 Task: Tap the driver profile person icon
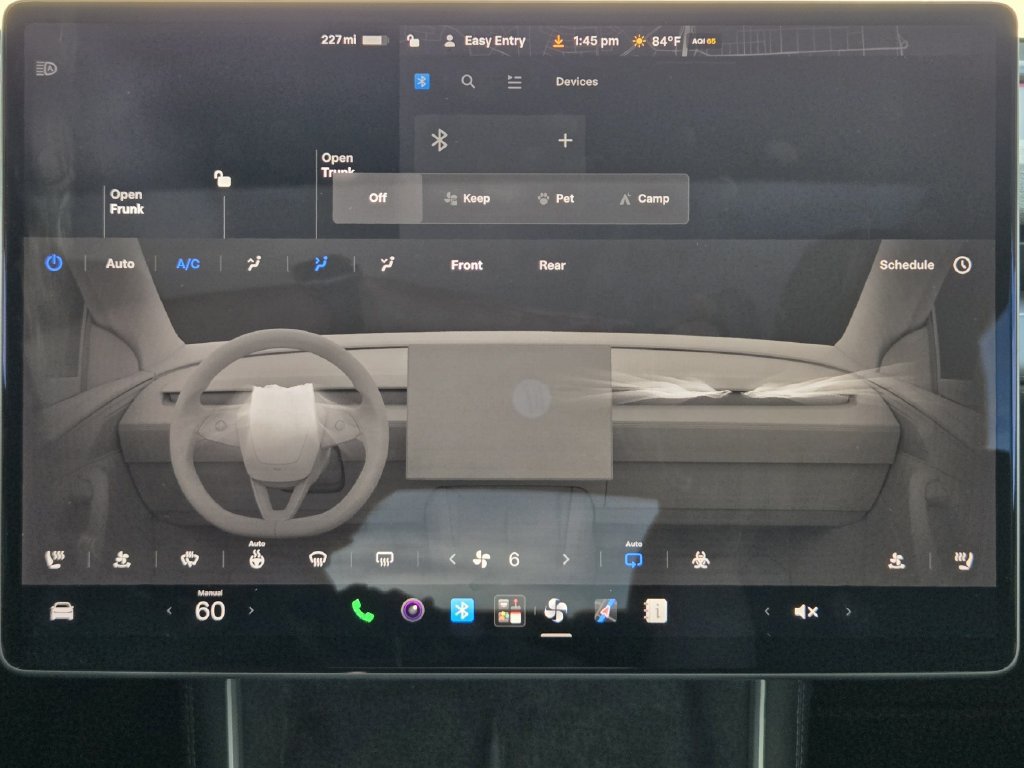(x=449, y=41)
